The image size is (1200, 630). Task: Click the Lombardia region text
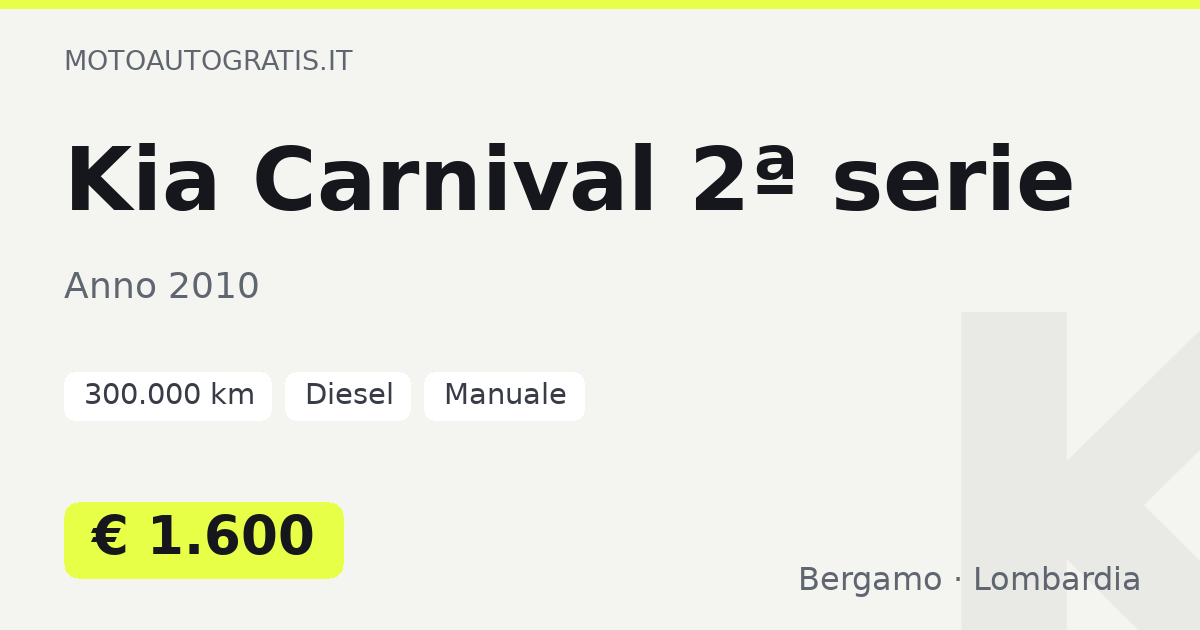pos(1057,580)
